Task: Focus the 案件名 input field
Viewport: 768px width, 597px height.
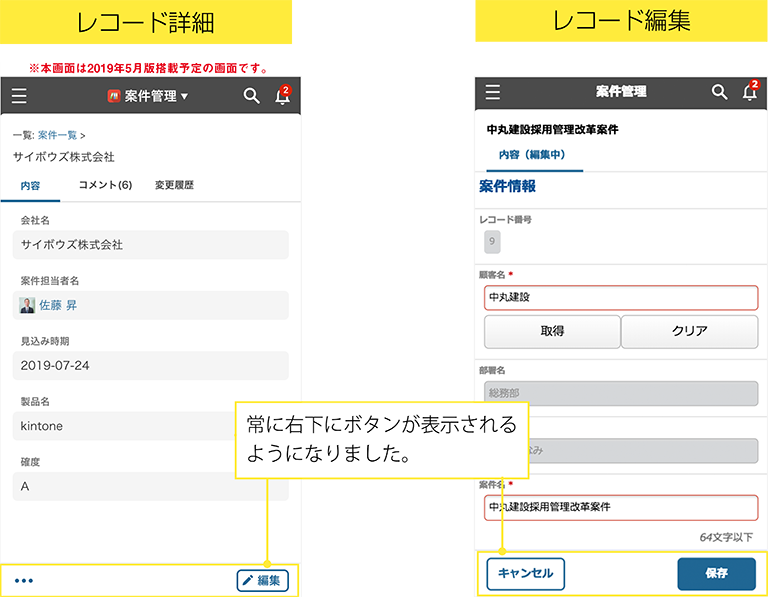Action: [x=621, y=508]
